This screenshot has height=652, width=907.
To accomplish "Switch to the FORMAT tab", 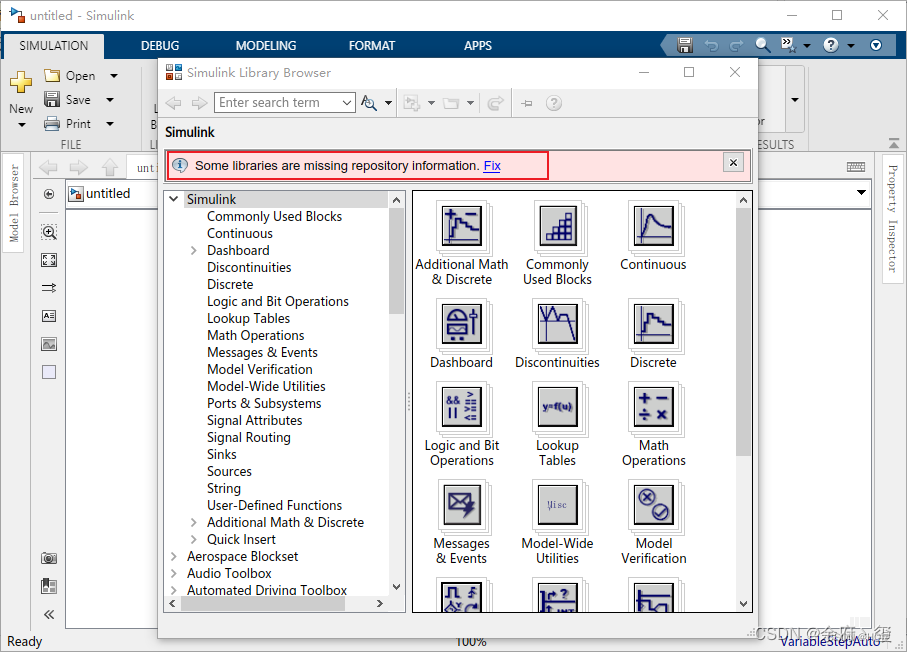I will 372,46.
